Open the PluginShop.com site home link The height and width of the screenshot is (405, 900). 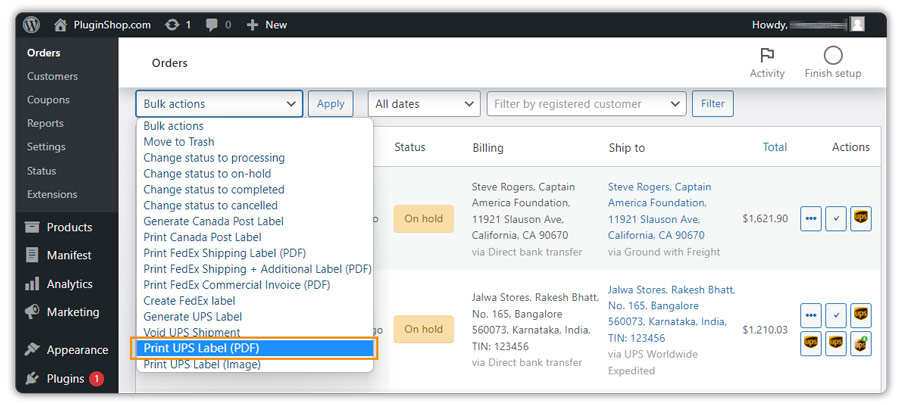102,25
